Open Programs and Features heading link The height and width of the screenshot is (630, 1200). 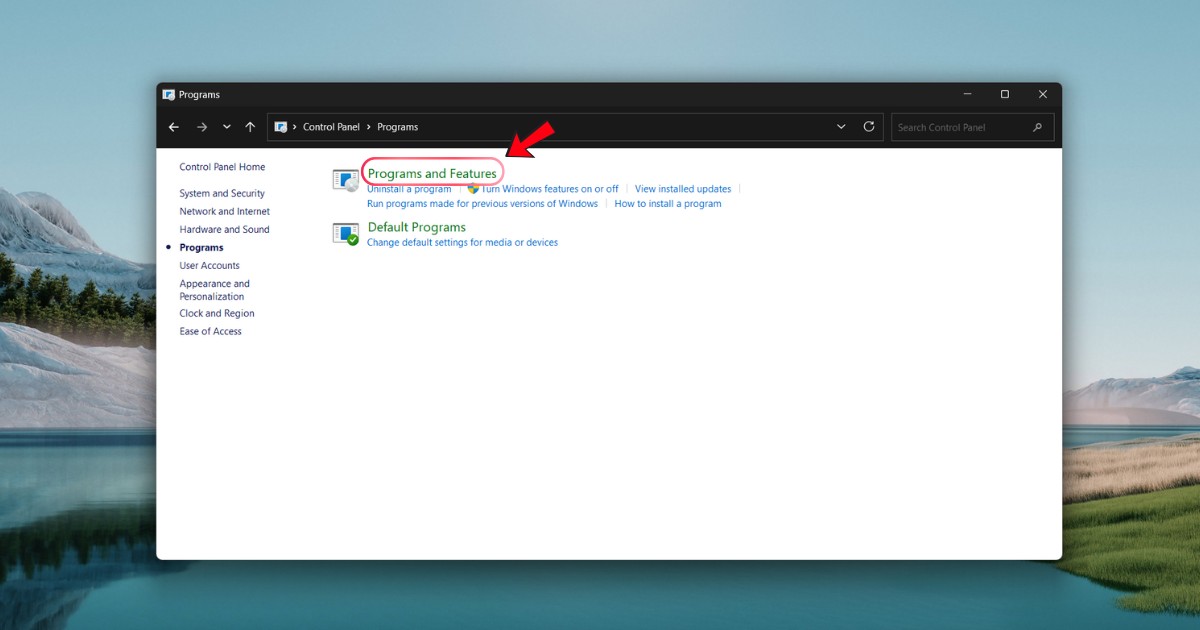point(432,173)
